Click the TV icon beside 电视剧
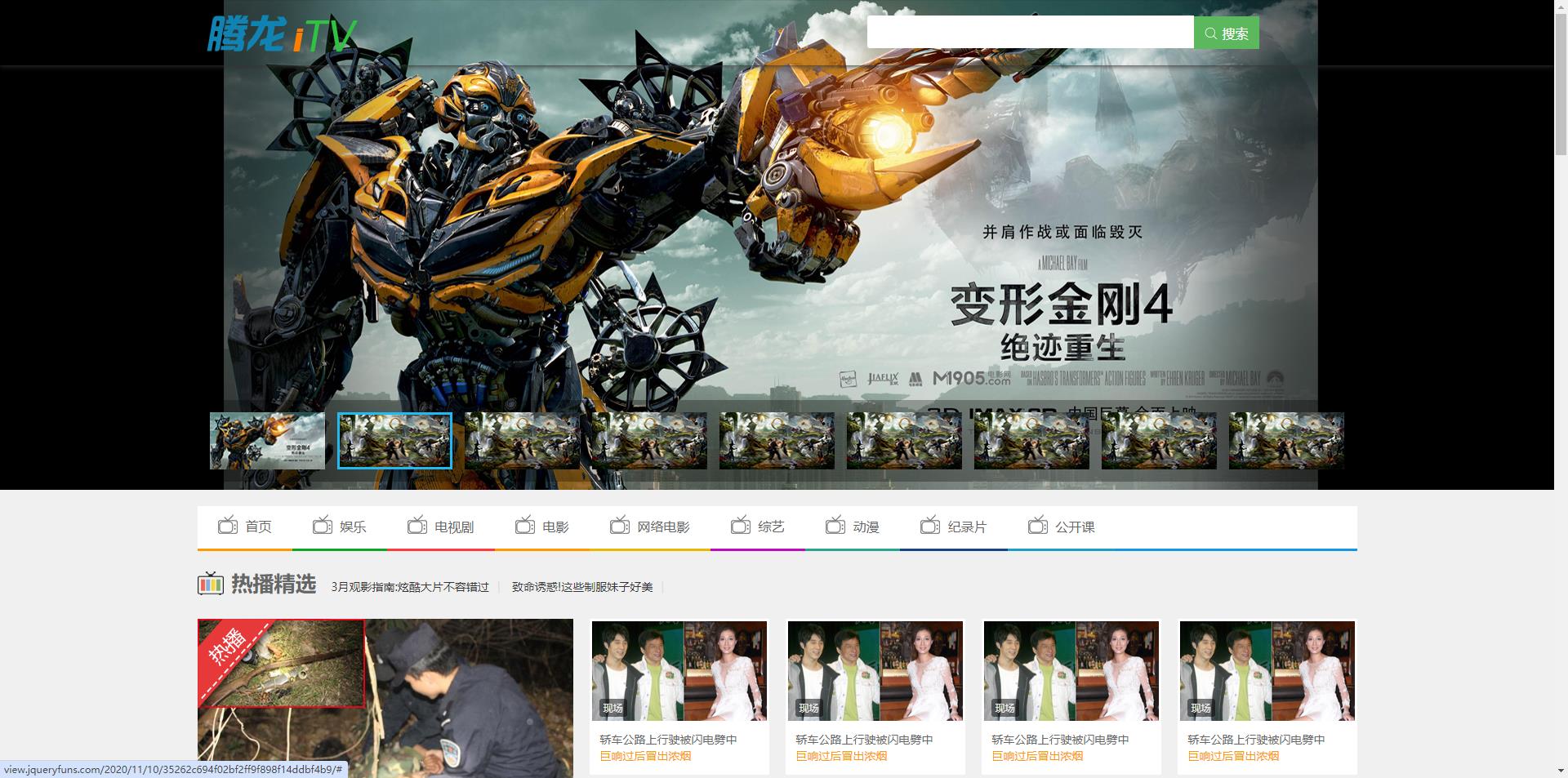Screen dimensions: 1568x778 (x=417, y=525)
